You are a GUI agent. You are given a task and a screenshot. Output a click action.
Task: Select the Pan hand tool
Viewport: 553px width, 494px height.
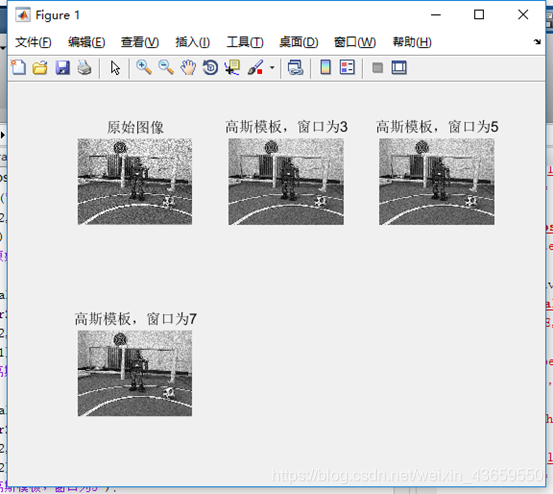pos(188,67)
